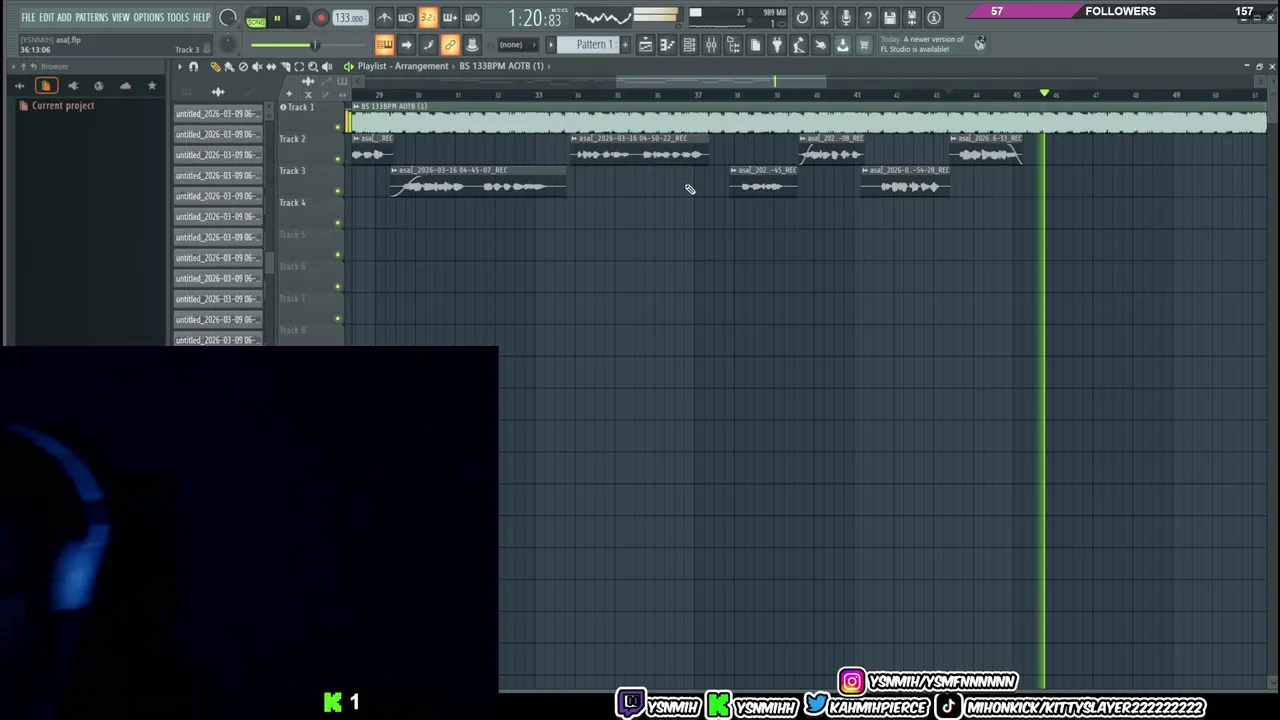Add new pattern with plus button
1280x720 pixels.
click(626, 45)
